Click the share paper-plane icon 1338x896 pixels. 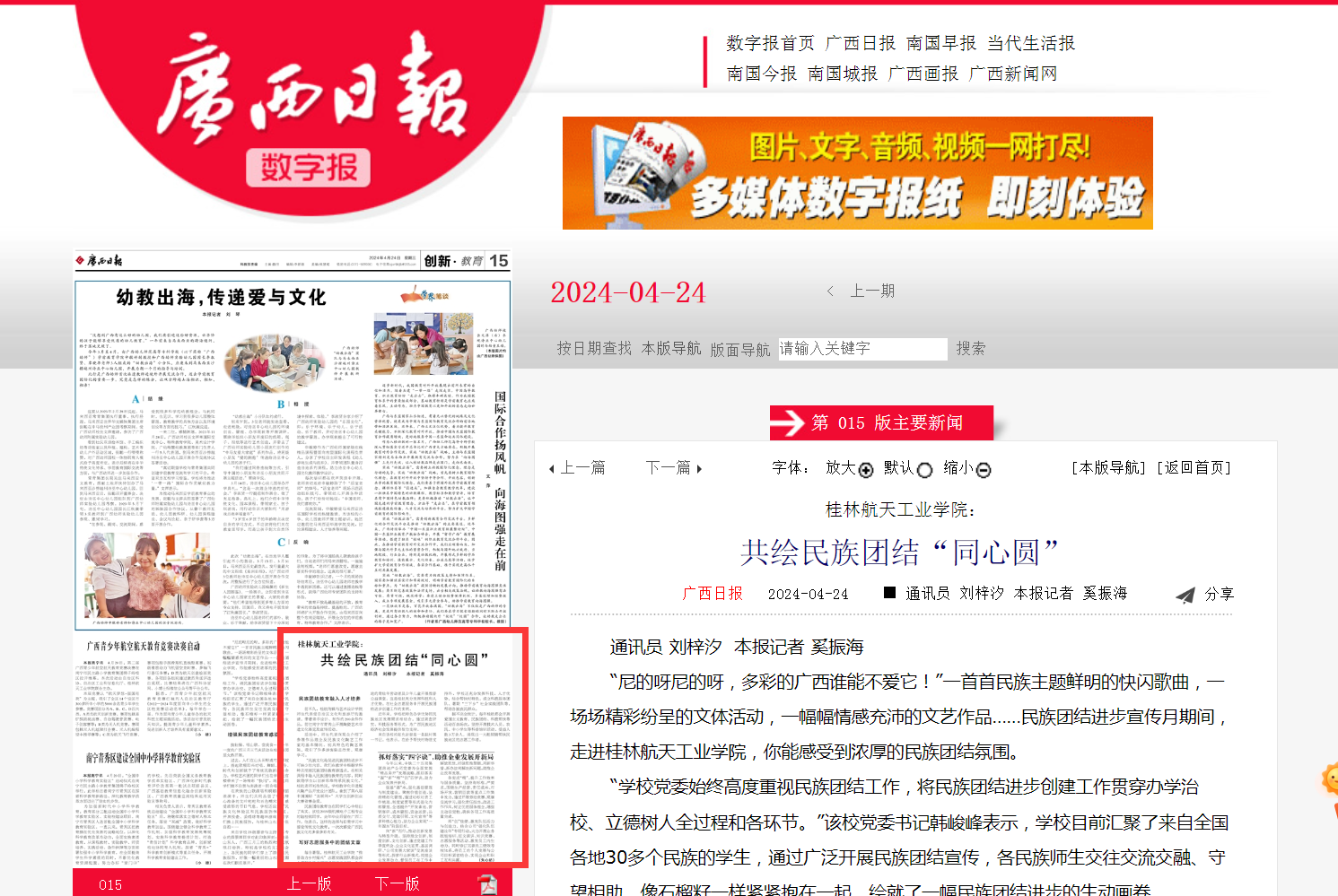pos(1185,595)
